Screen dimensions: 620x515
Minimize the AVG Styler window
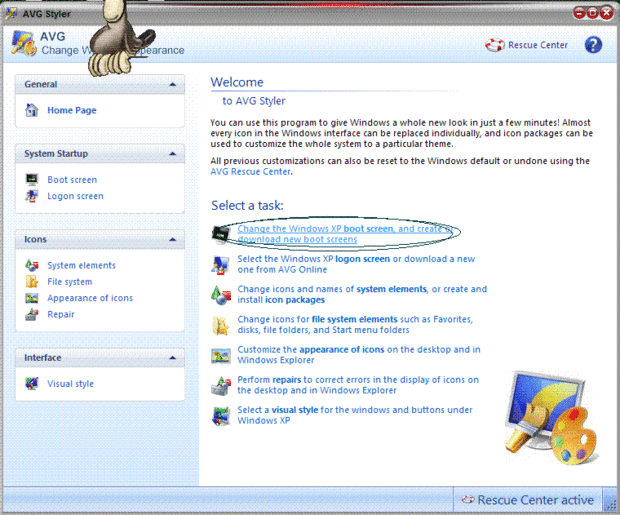[x=579, y=13]
